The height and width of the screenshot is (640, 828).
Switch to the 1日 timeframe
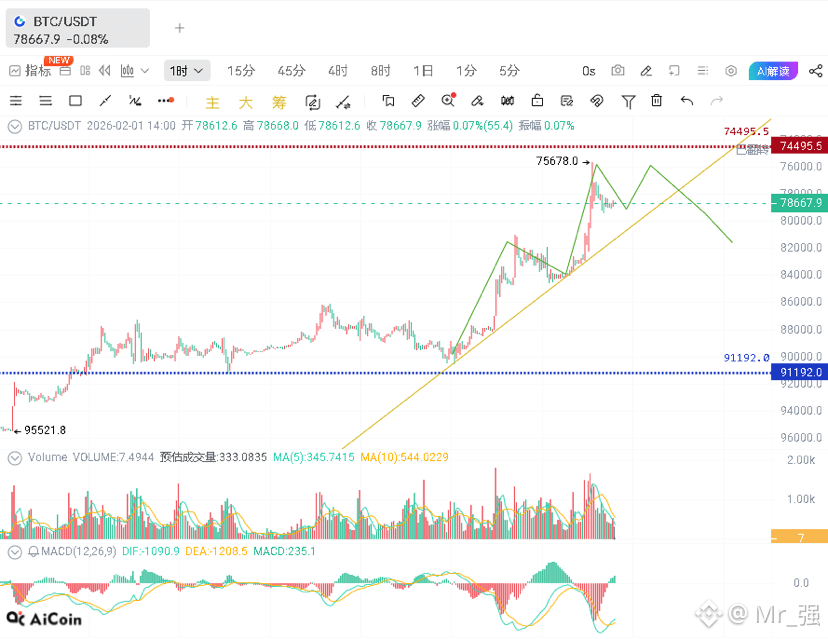point(423,71)
